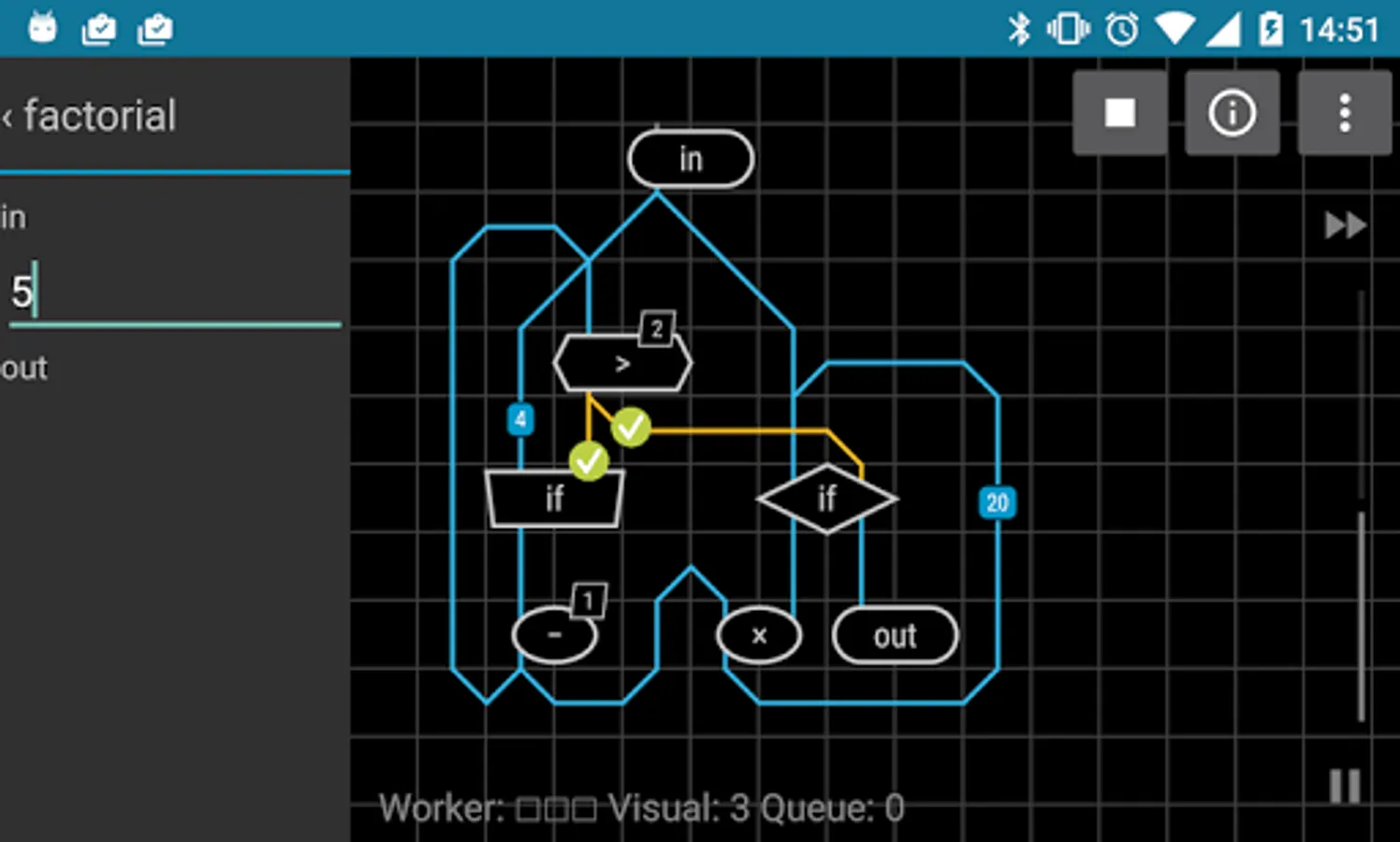This screenshot has width=1400, height=842.
Task: Adjust the vertical speed slider
Action: click(1361, 505)
